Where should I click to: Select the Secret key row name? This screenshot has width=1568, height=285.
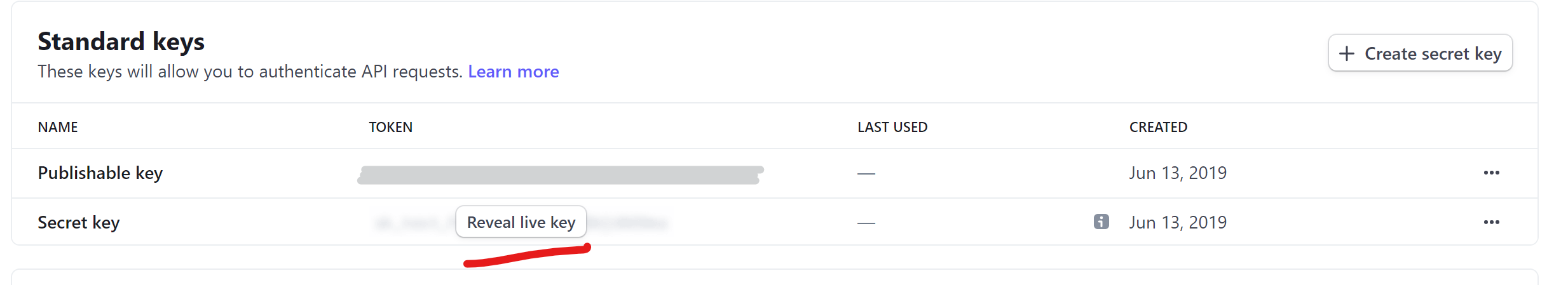[79, 222]
